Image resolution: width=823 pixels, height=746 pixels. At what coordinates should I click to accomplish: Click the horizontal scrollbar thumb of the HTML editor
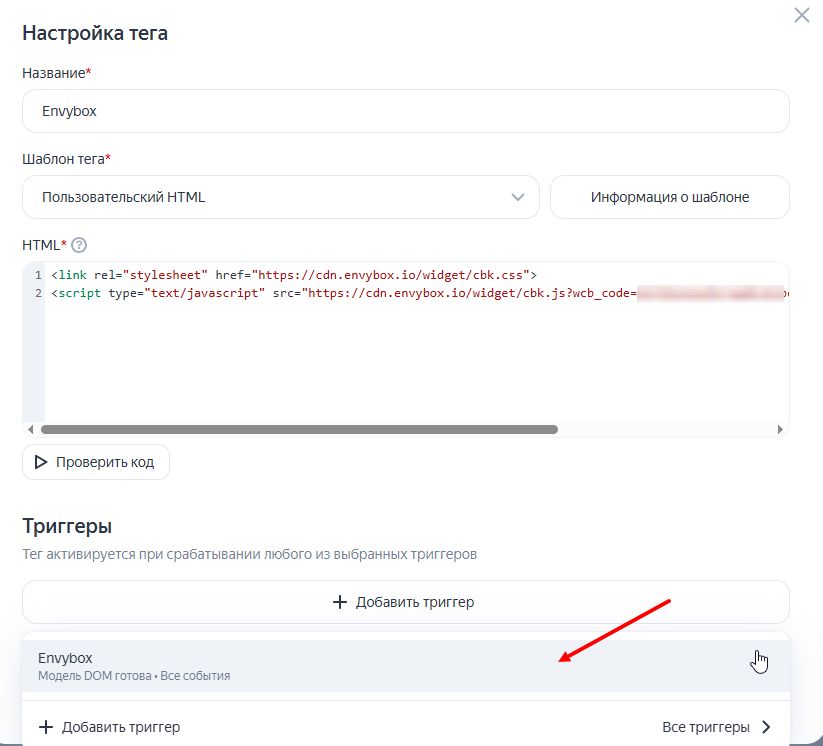point(299,429)
